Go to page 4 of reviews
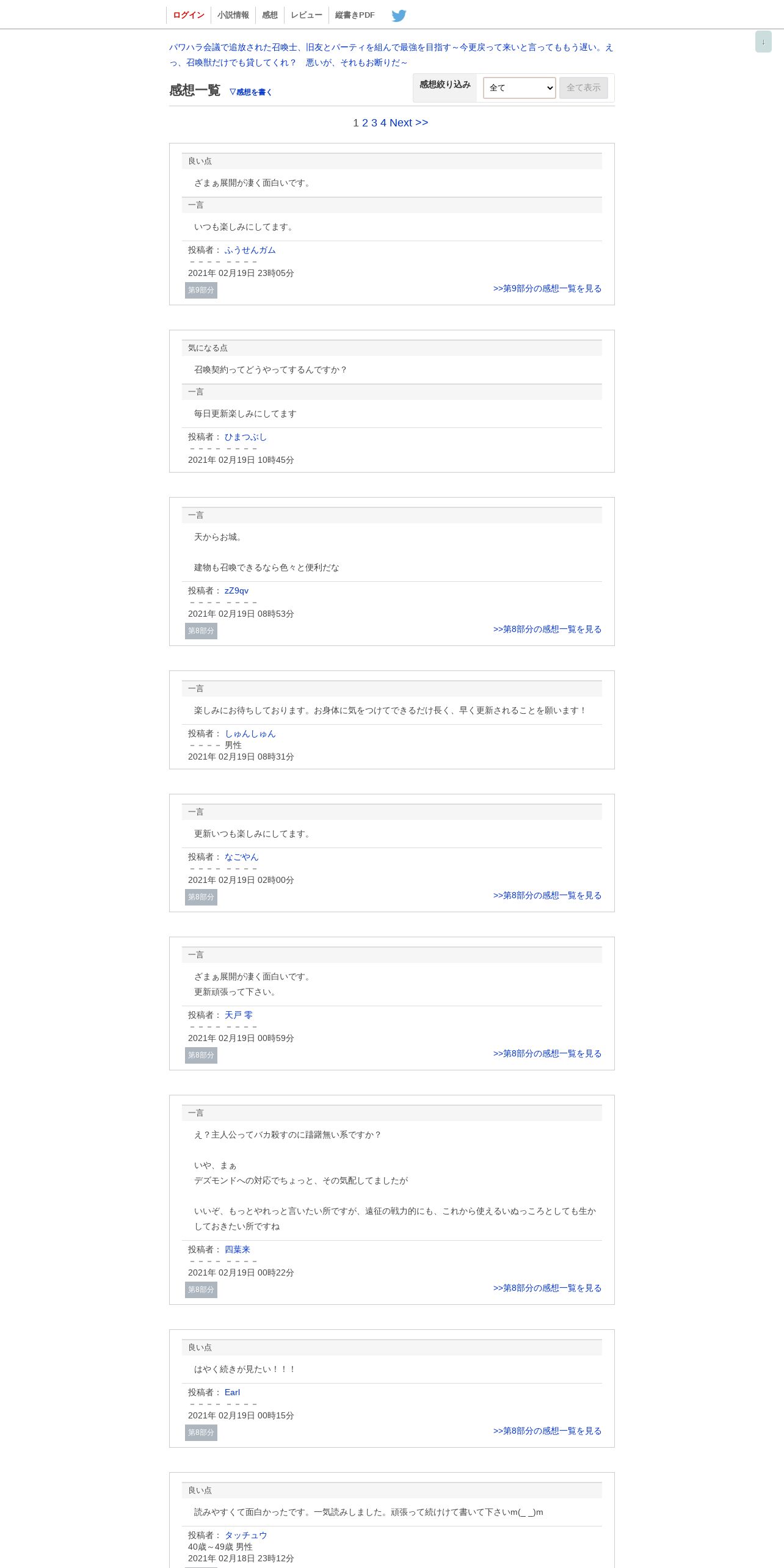Image resolution: width=784 pixels, height=1568 pixels. (383, 123)
